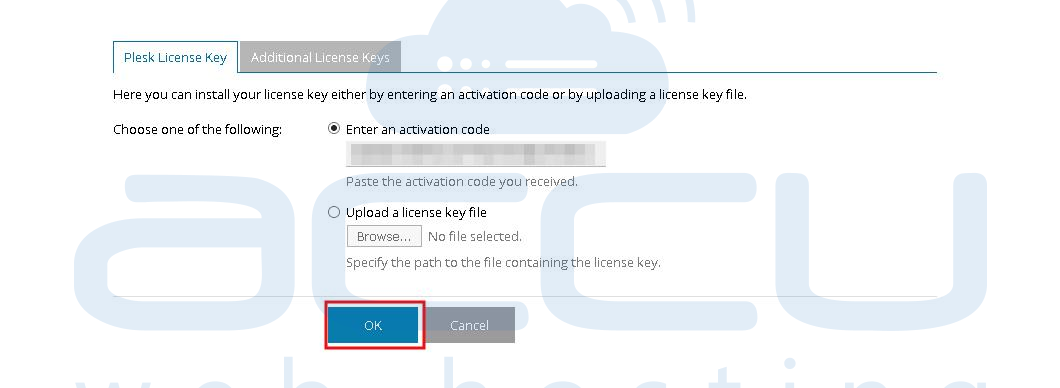Click Browse... to pick a license file
The width and height of the screenshot is (1060, 388).
pos(384,237)
